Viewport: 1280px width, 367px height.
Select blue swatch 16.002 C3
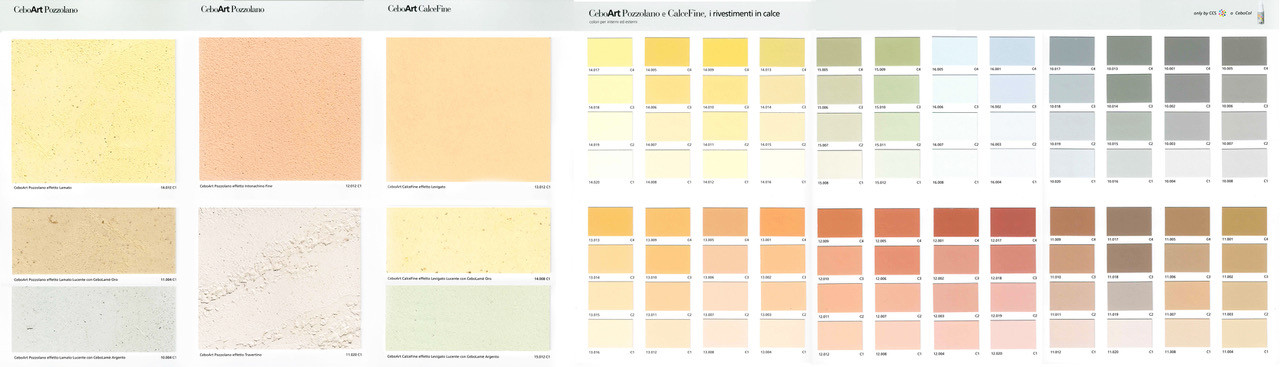pyautogui.click(x=1012, y=89)
